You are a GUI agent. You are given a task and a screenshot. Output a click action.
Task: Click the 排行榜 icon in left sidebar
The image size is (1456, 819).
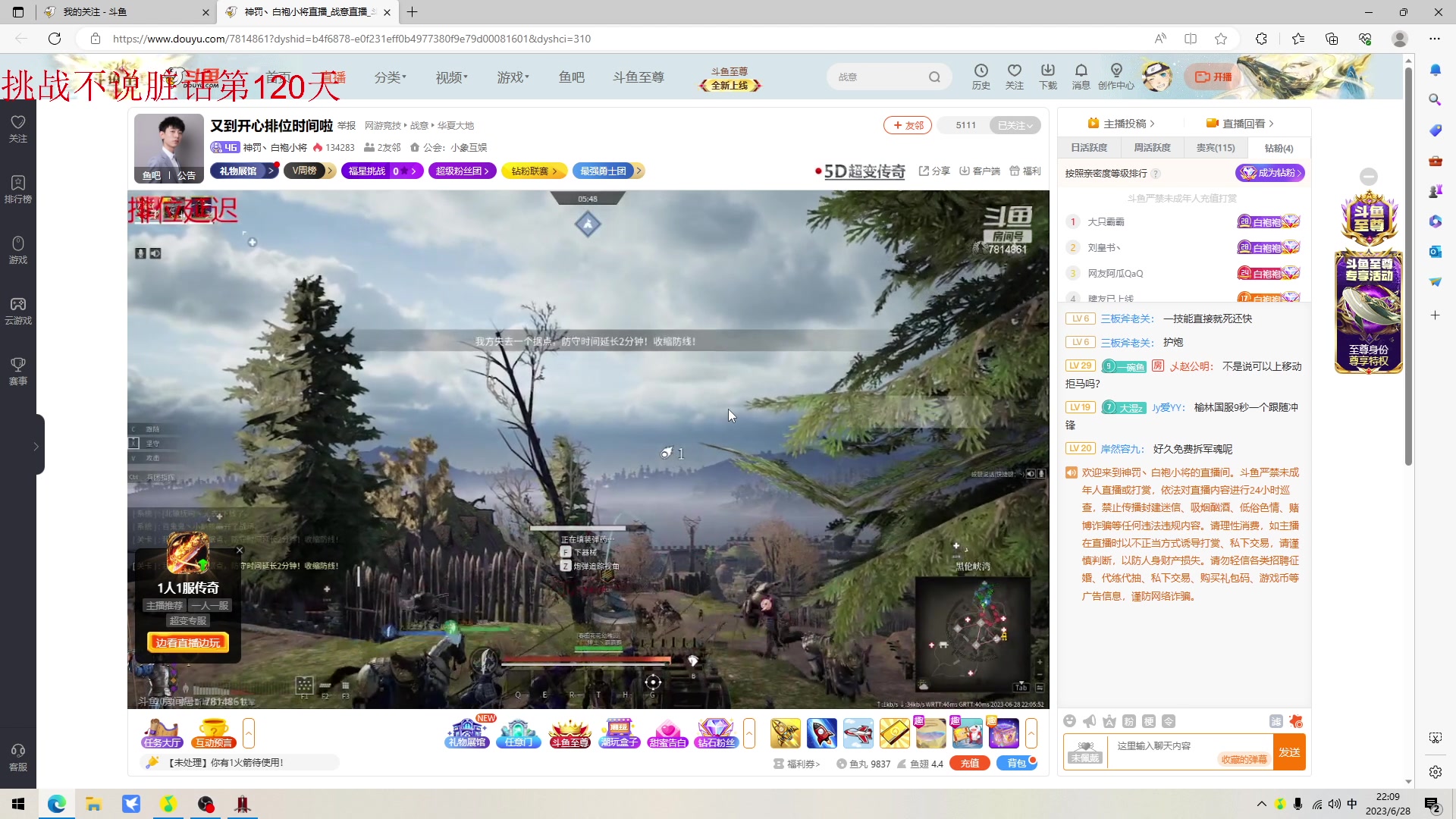click(x=18, y=189)
